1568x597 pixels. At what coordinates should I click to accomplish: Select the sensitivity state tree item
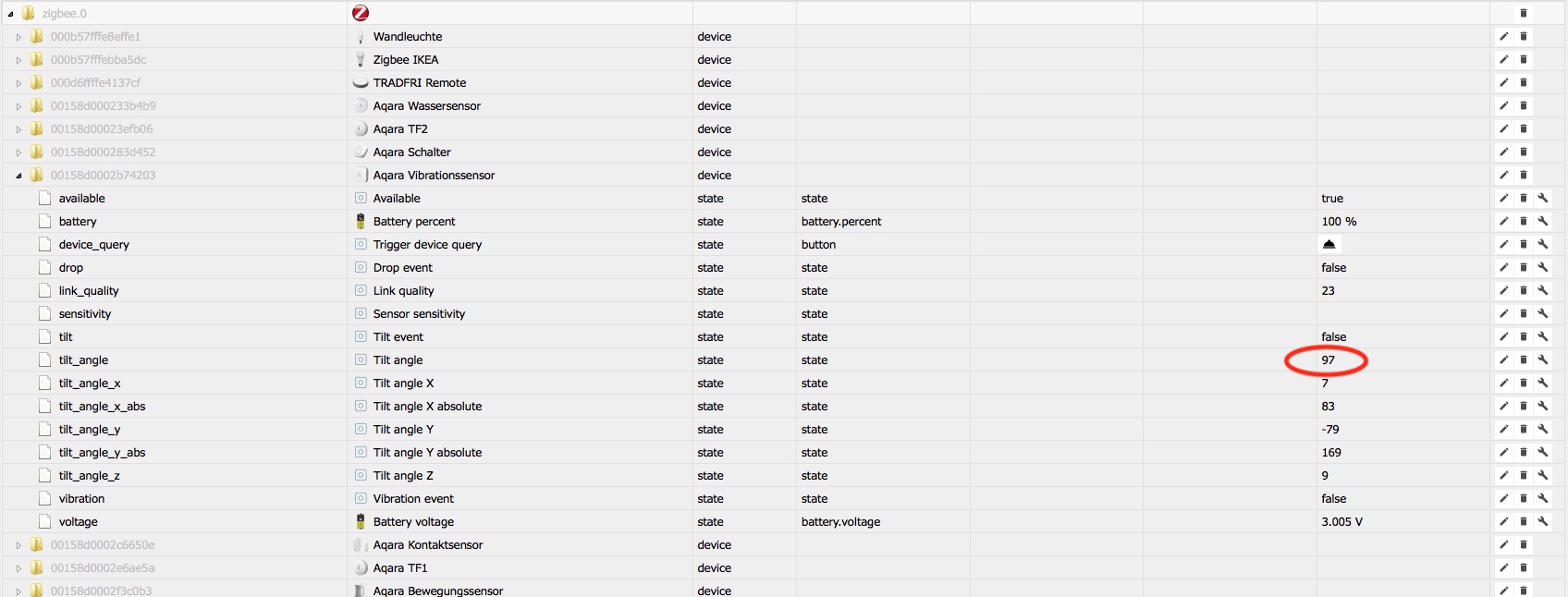click(84, 314)
